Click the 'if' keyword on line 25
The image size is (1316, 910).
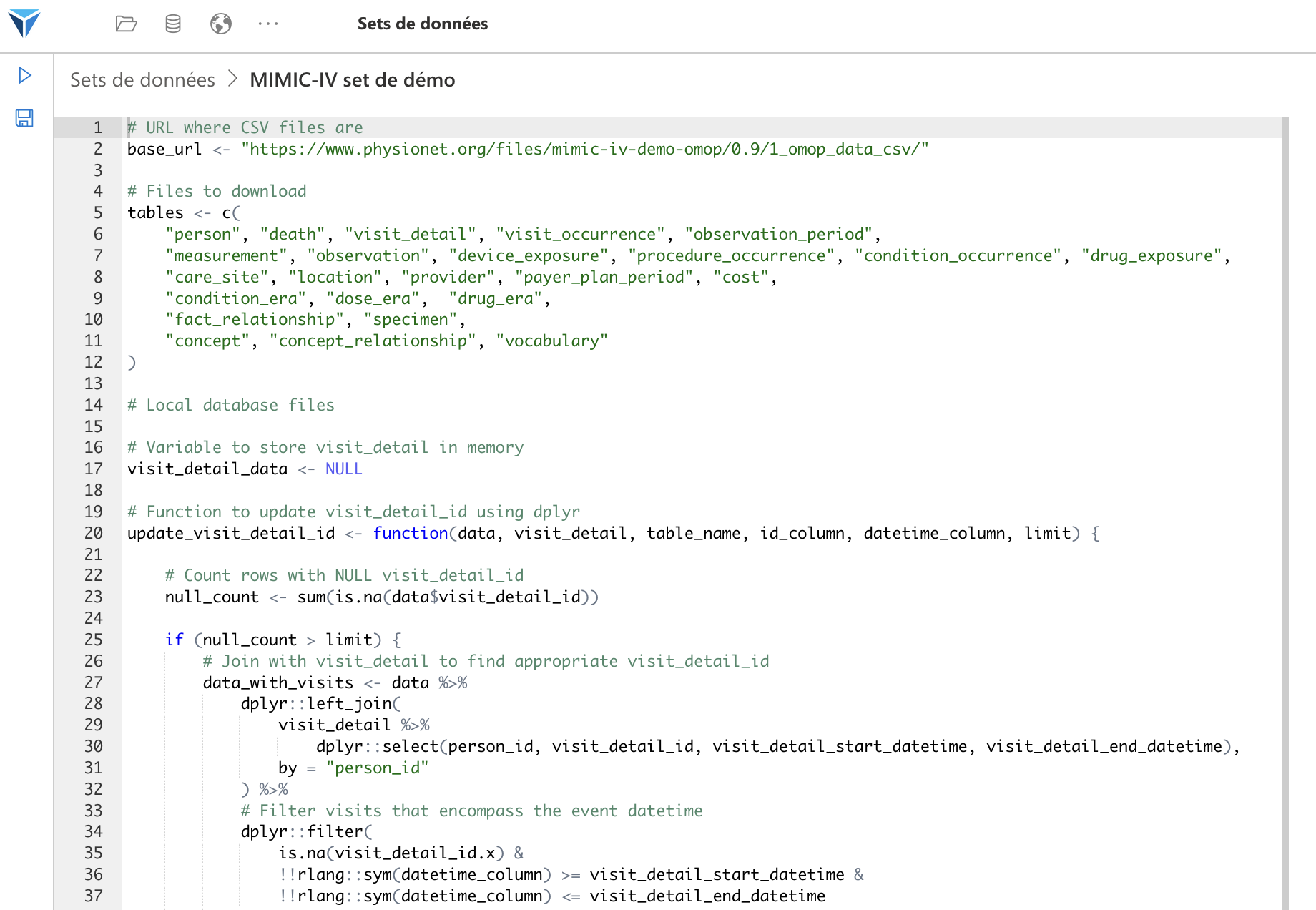[x=175, y=640]
